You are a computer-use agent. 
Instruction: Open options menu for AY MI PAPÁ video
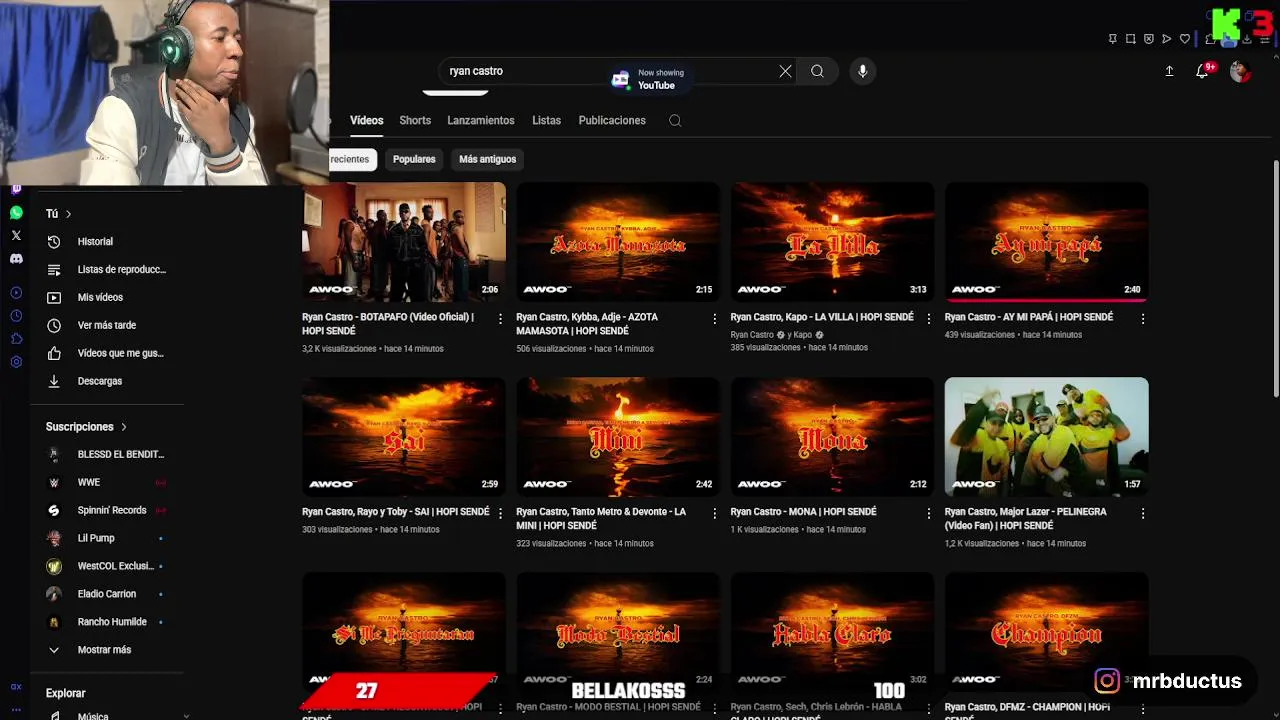tap(1143, 319)
